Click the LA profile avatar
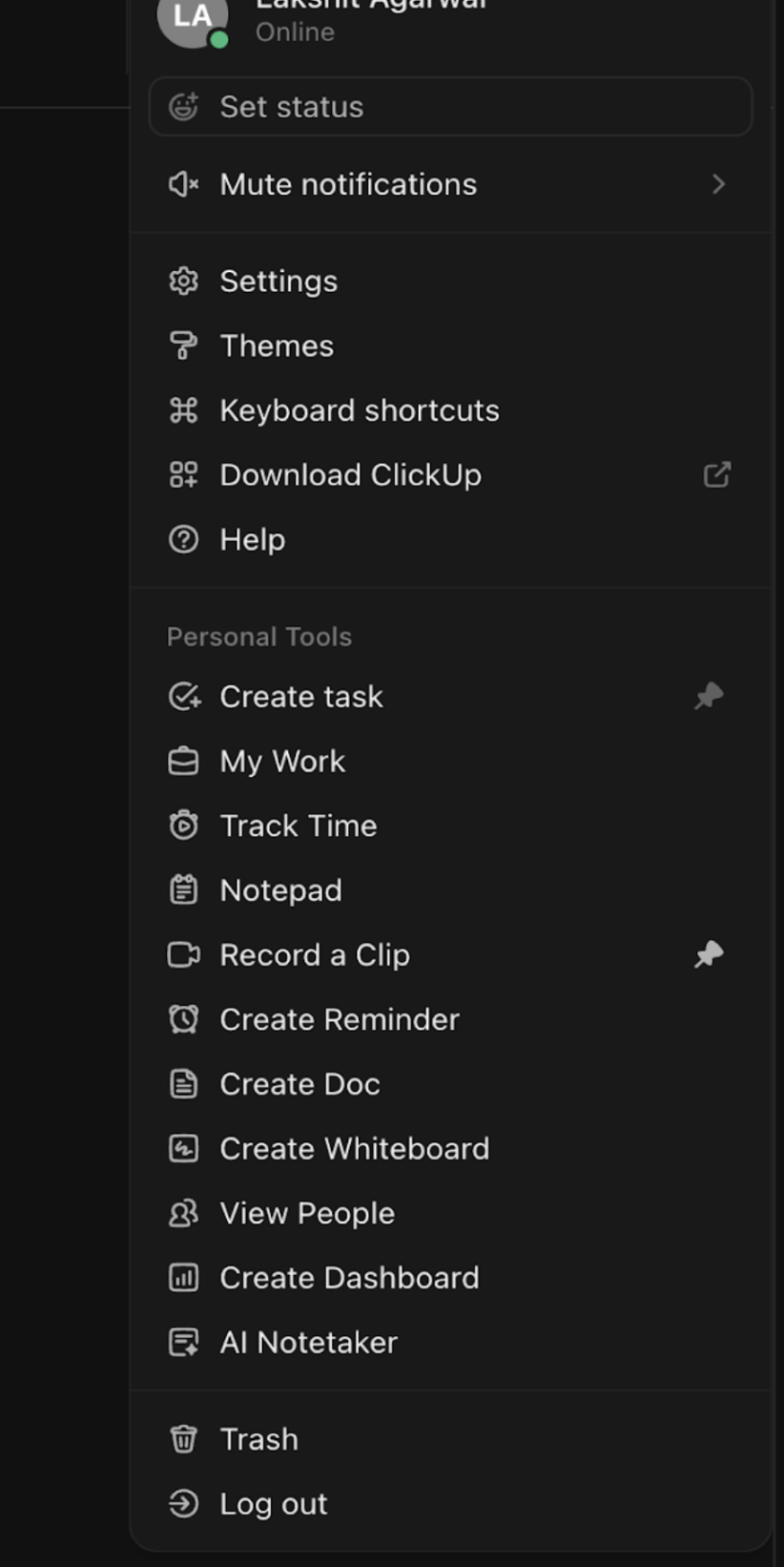Screen dimensions: 784x1567 pyautogui.click(x=192, y=17)
